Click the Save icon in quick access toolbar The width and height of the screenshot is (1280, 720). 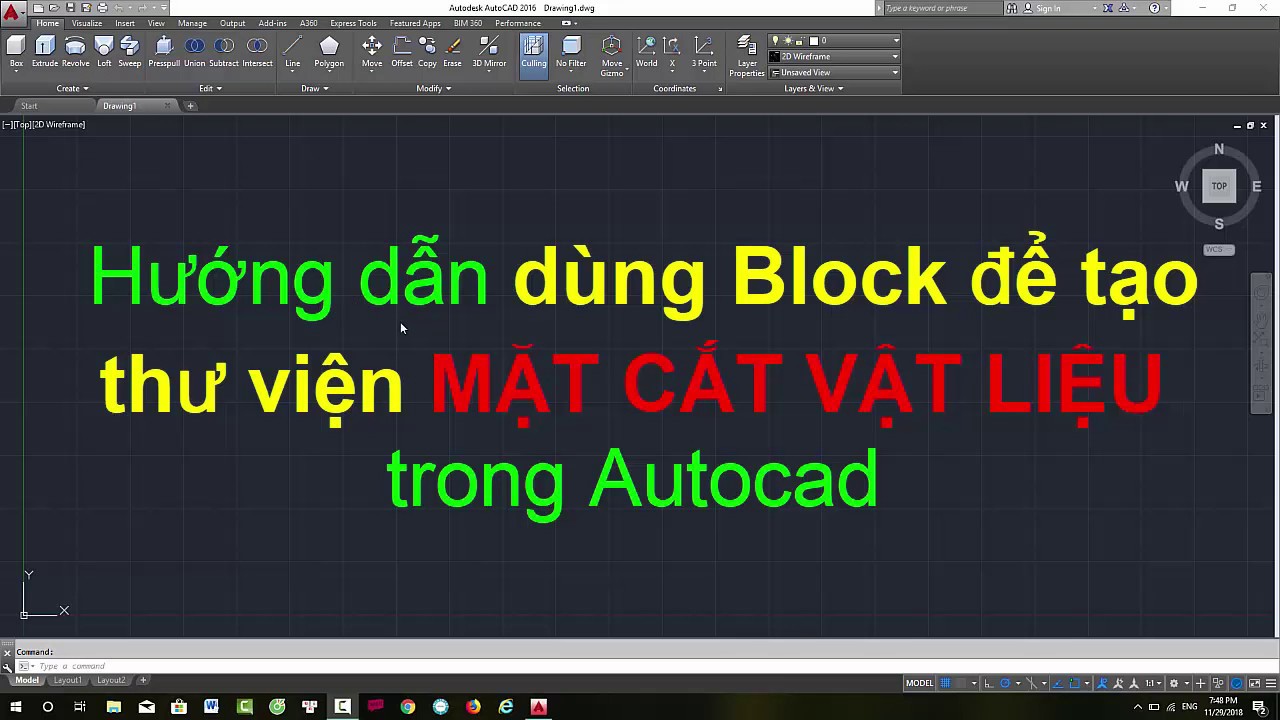tap(70, 8)
